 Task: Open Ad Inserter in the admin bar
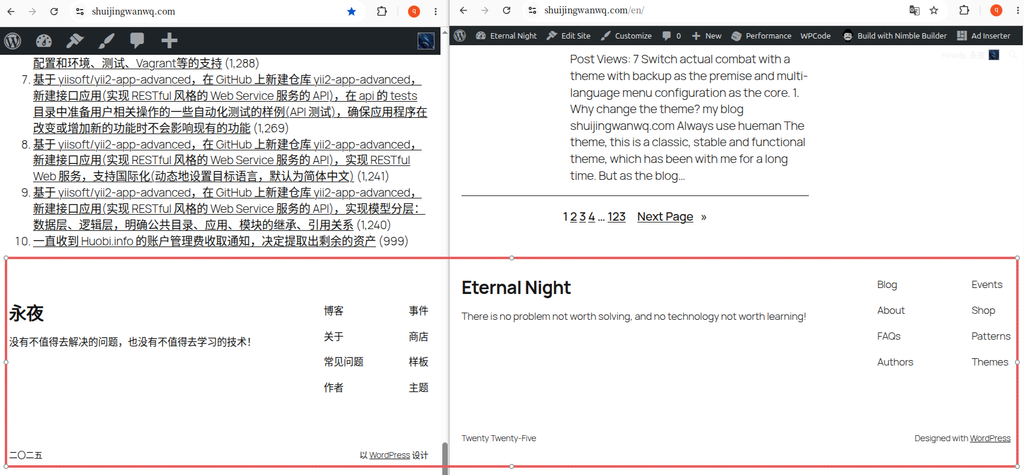(x=984, y=36)
